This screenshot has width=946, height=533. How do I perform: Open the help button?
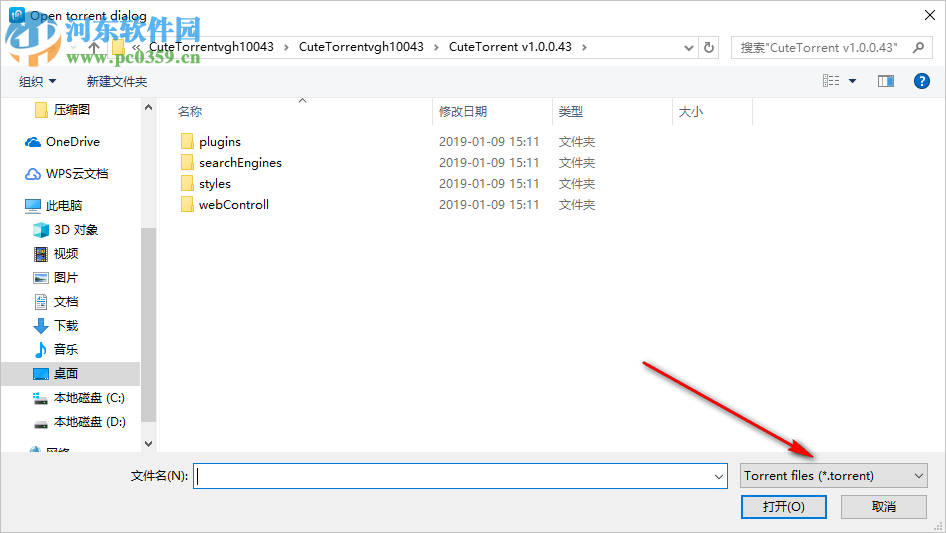point(922,81)
